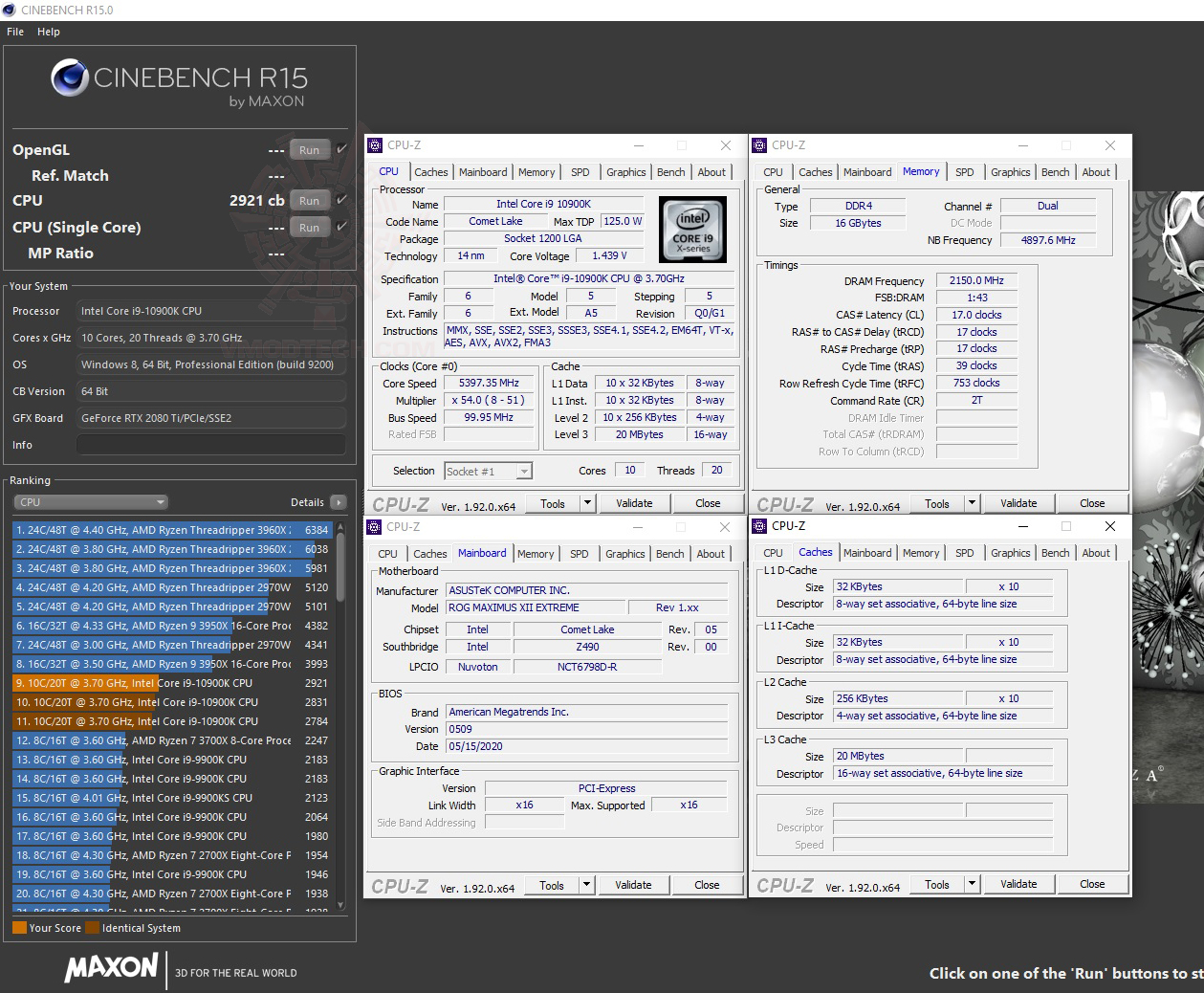Click the CPU-Z icon in the Mainboard window title bar
The height and width of the screenshot is (993, 1204).
click(375, 526)
